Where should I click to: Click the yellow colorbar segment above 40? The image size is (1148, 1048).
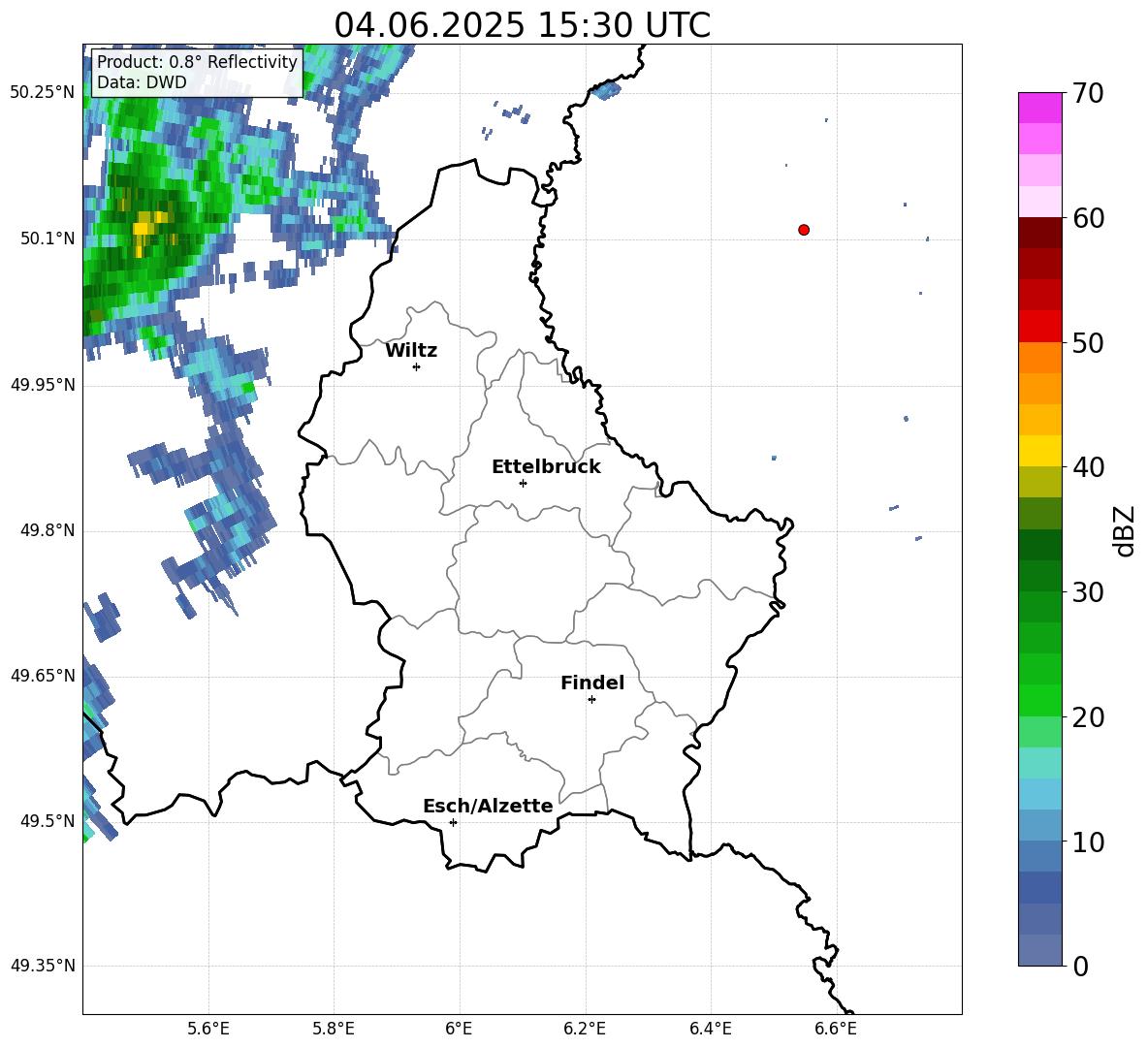point(1040,451)
